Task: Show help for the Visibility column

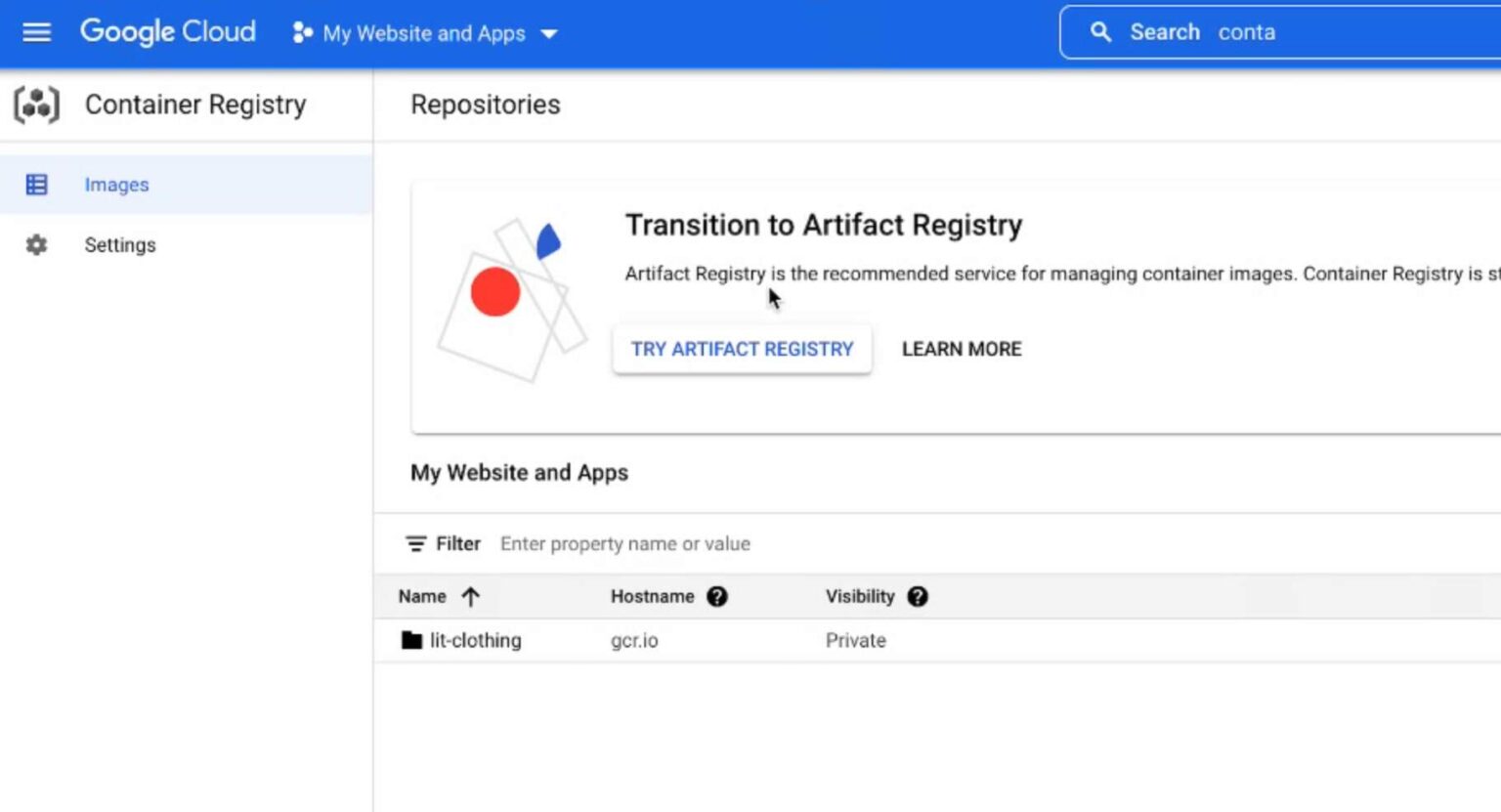Action: coord(918,596)
